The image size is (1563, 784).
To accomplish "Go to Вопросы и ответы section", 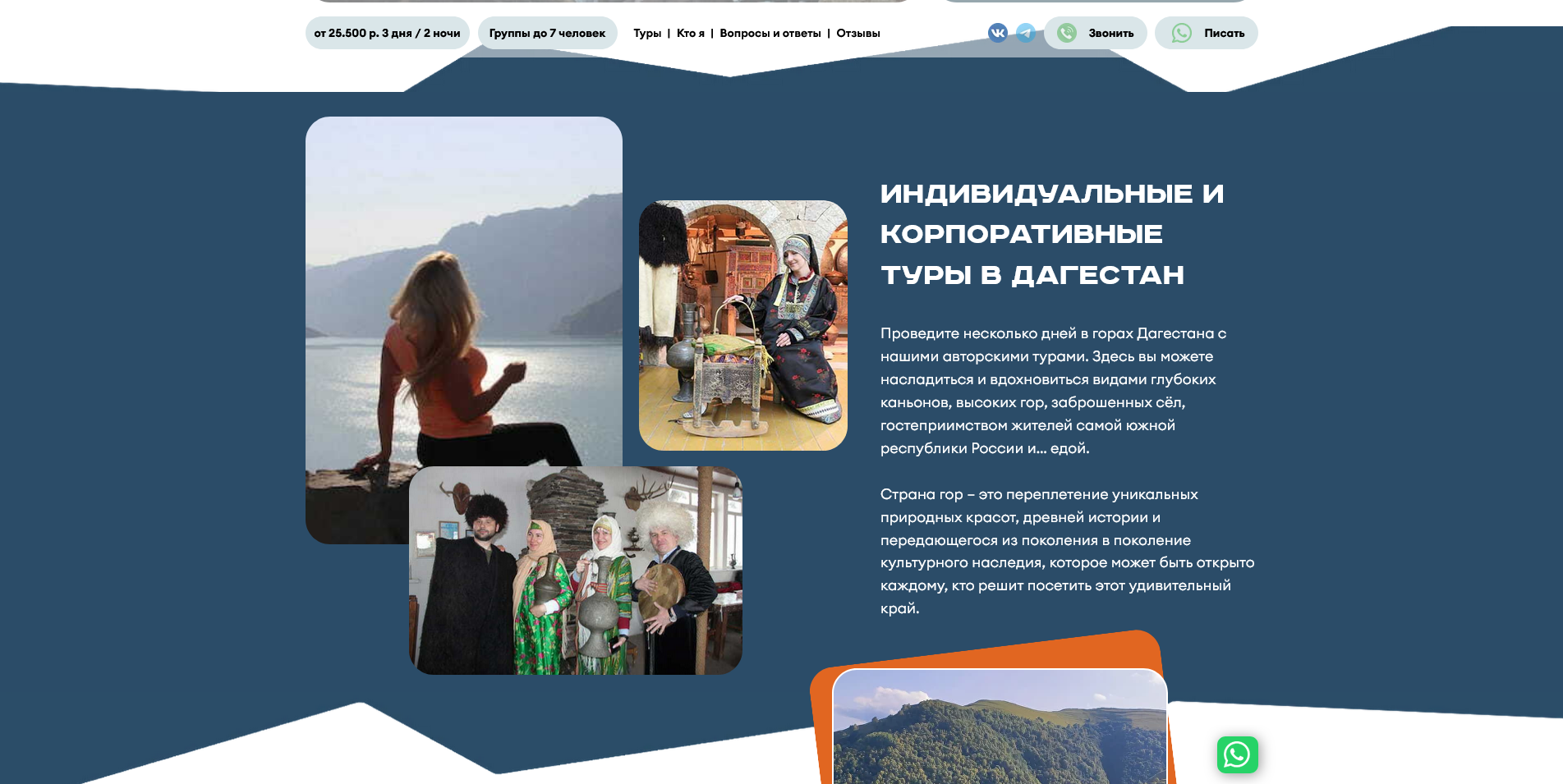I will click(x=770, y=34).
